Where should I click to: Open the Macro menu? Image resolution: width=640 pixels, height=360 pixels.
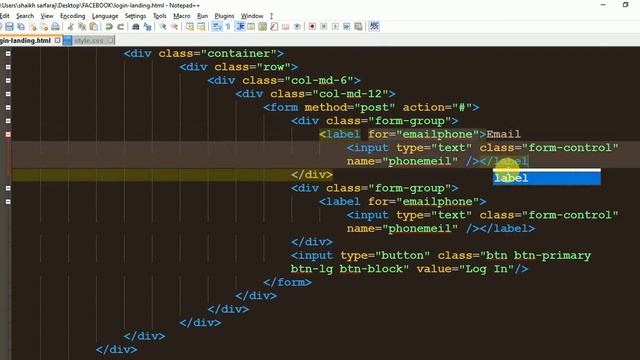182,16
